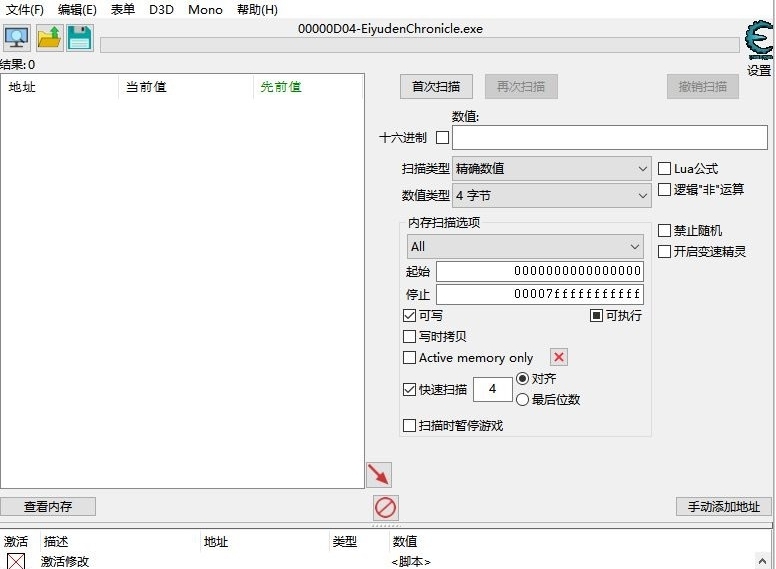Click the fast scan alignment value field
776x569 pixels.
click(x=492, y=389)
